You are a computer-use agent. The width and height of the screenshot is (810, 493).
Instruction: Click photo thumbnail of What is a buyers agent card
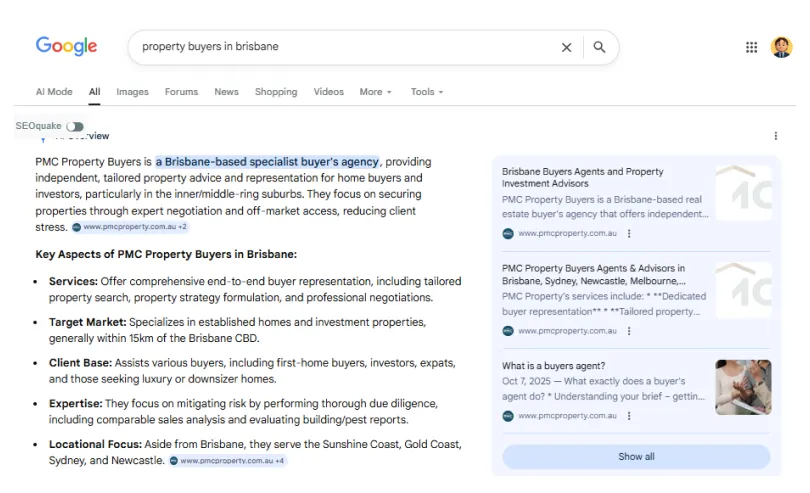click(x=743, y=388)
